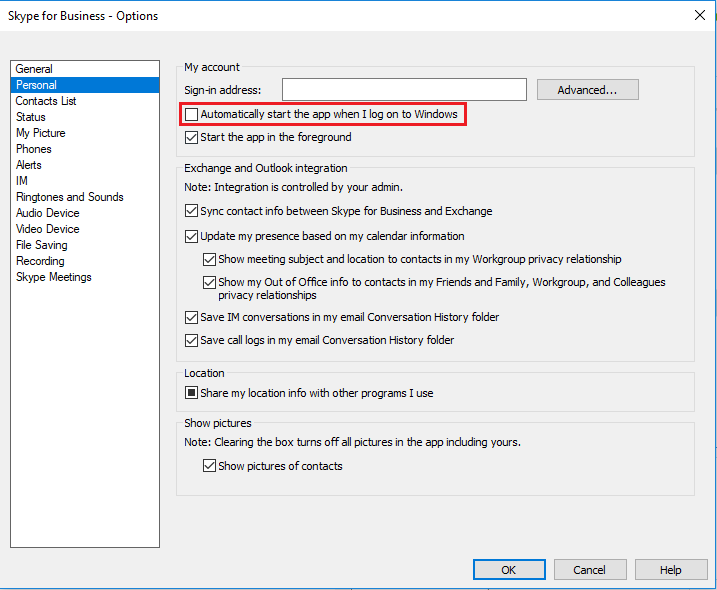The image size is (717, 590).
Task: Uncheck Show pictures of contacts
Action: pos(209,466)
